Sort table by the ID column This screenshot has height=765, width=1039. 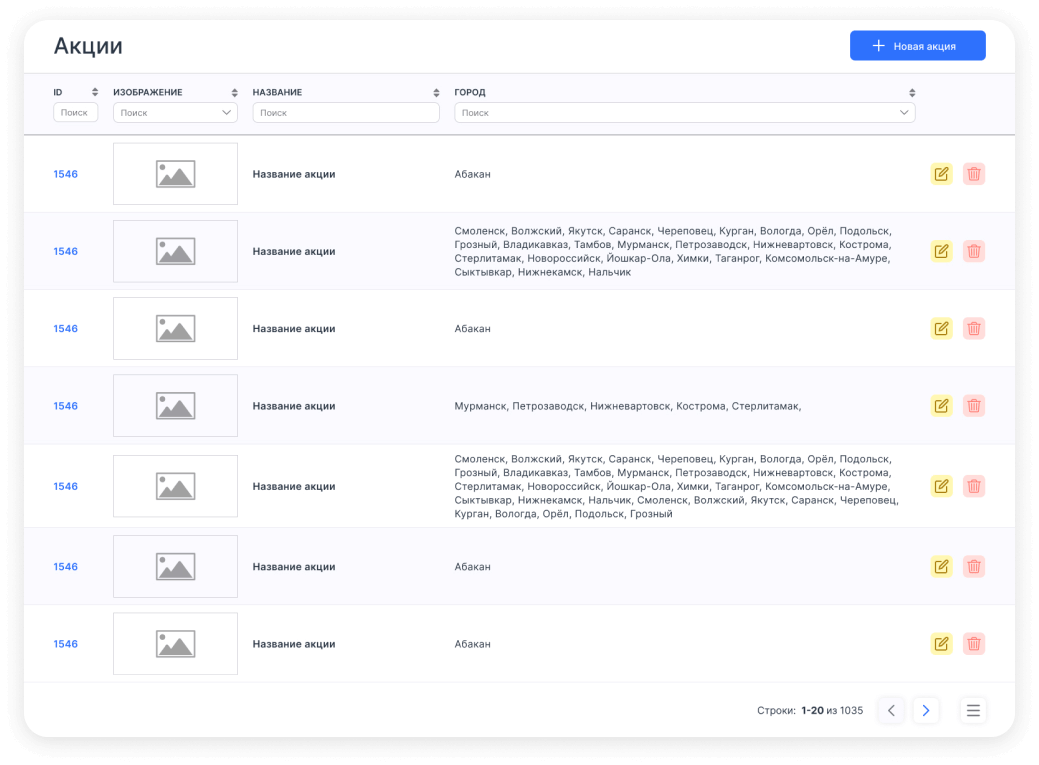(x=95, y=93)
